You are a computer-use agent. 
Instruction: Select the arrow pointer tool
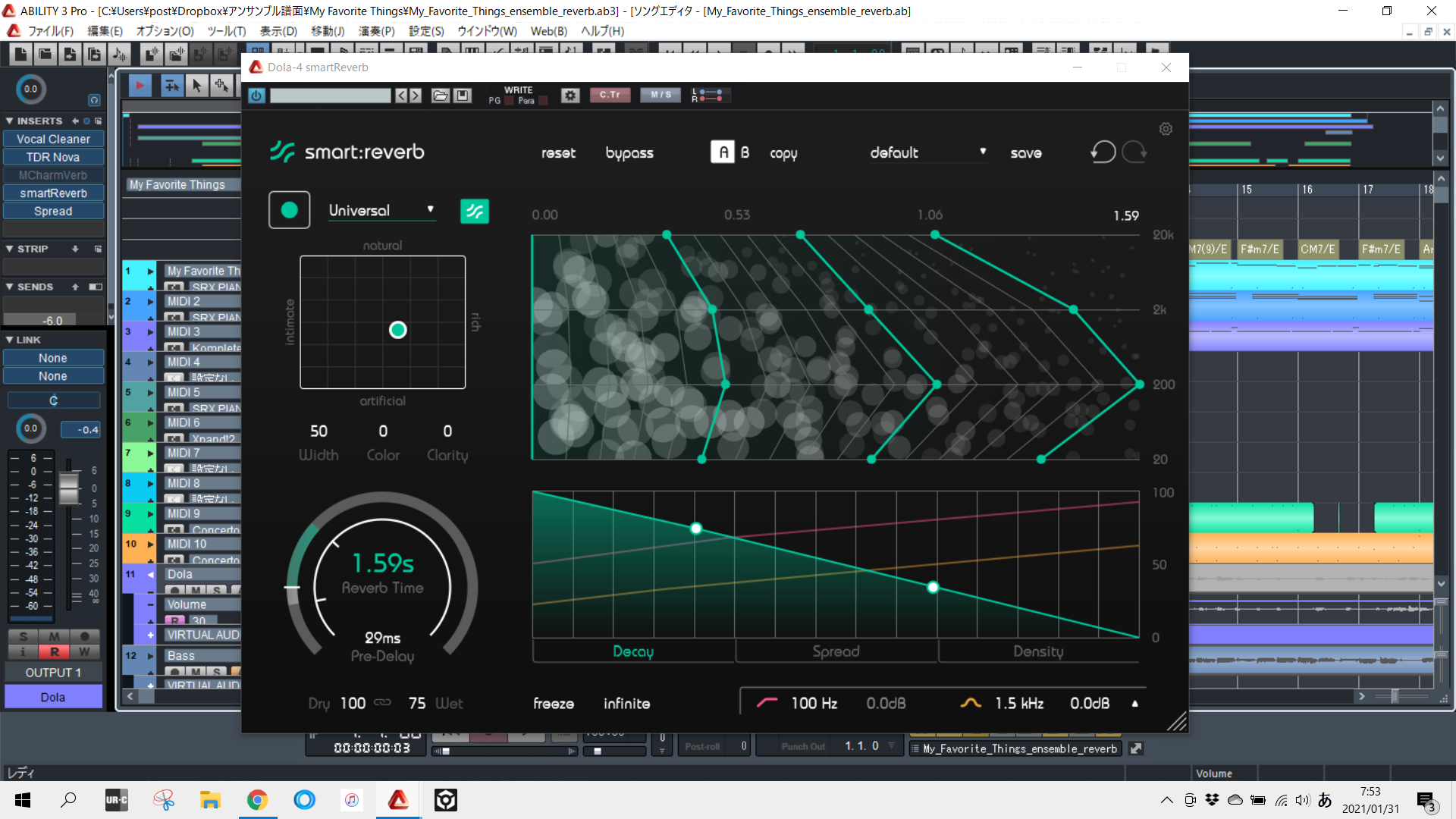click(196, 86)
